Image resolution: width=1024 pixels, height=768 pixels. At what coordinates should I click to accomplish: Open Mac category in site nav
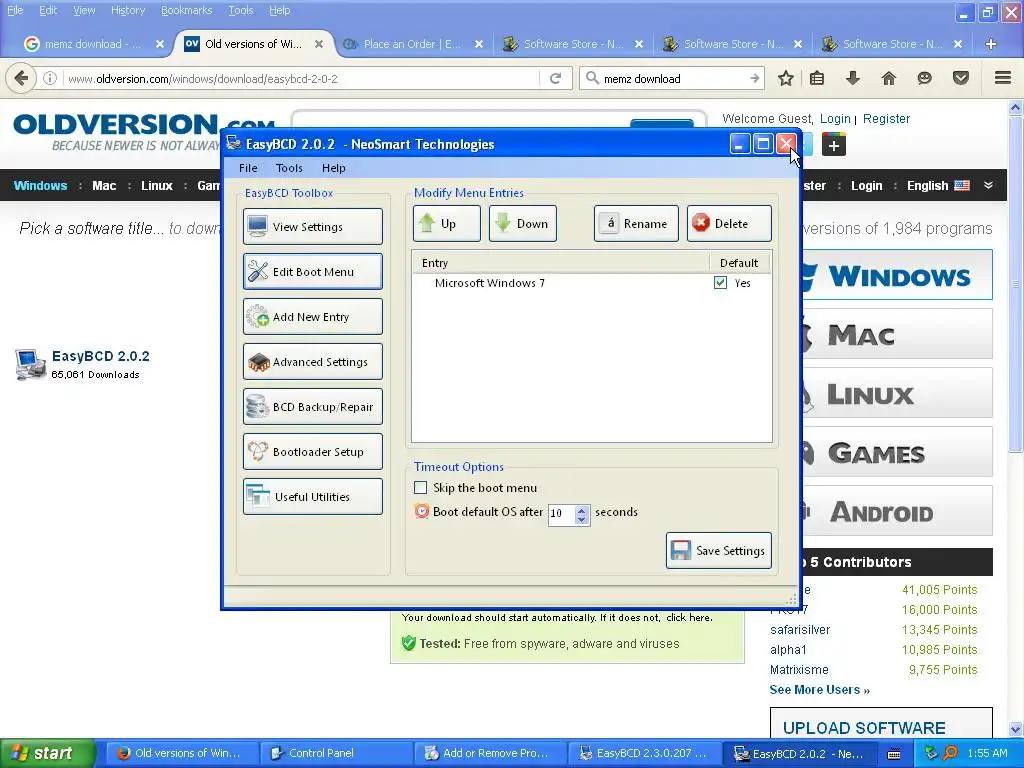coord(104,185)
